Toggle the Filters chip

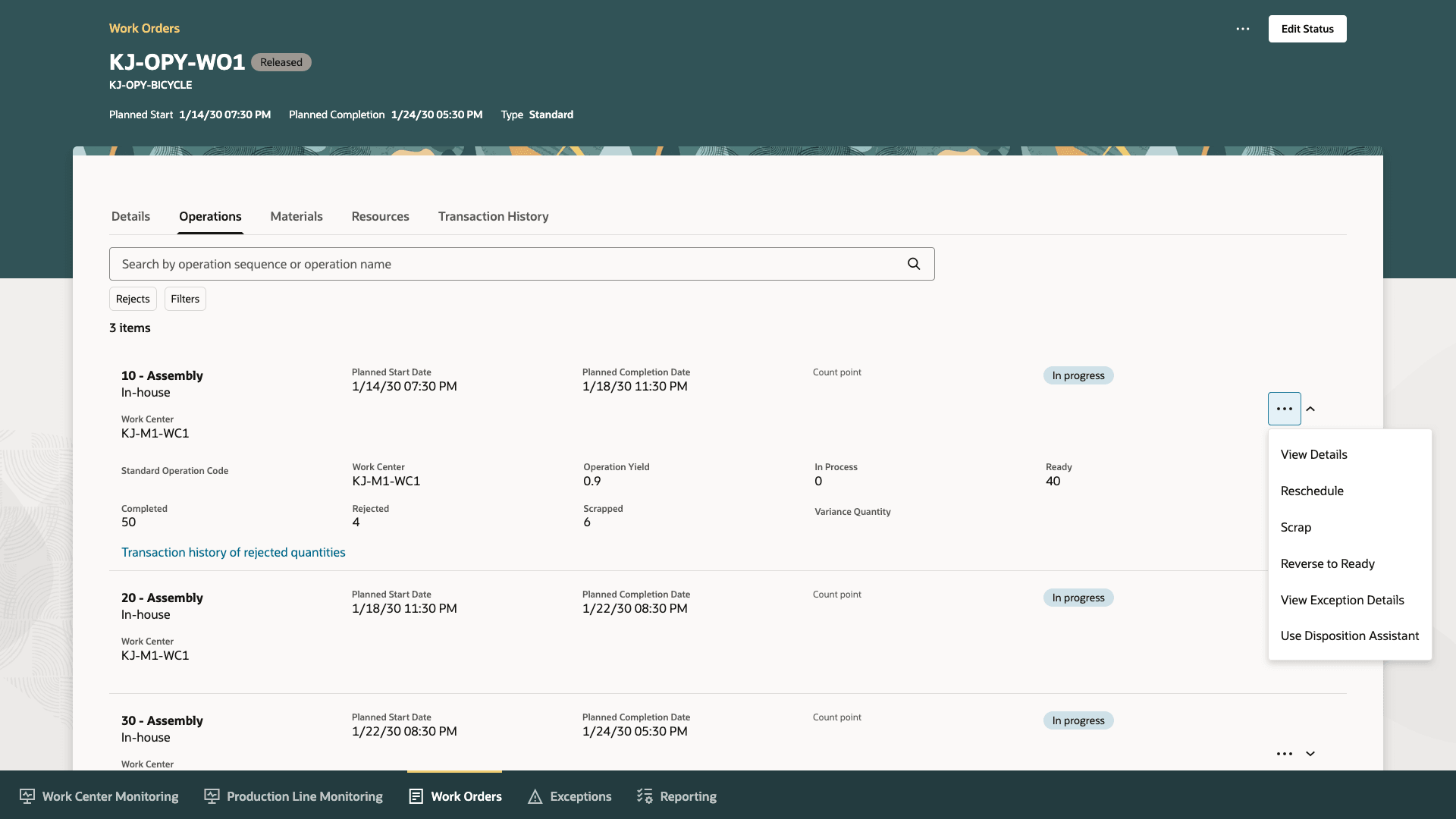coord(184,299)
